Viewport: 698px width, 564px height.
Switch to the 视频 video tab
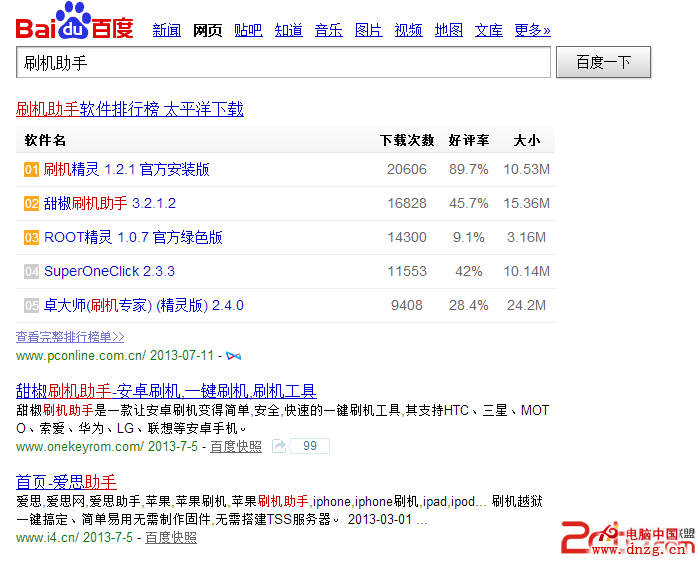click(409, 30)
